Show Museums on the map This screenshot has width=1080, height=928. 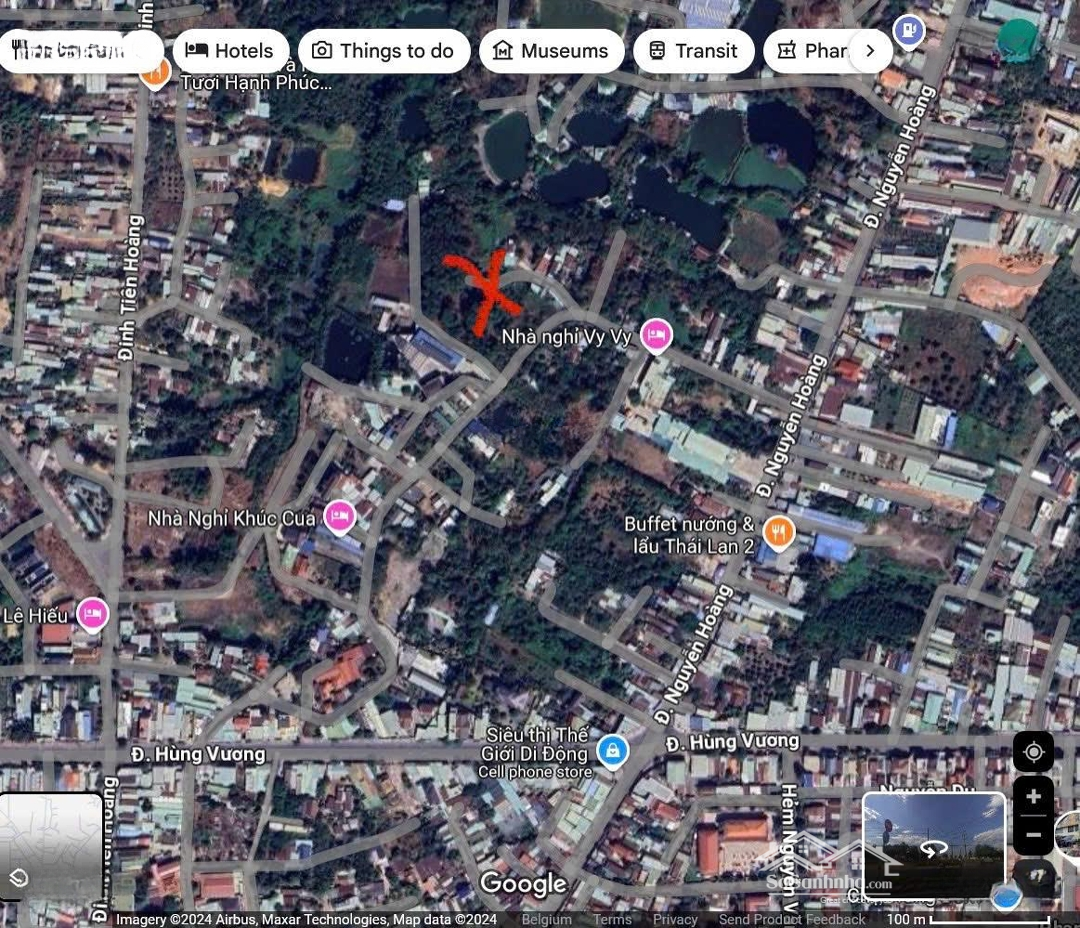point(551,51)
